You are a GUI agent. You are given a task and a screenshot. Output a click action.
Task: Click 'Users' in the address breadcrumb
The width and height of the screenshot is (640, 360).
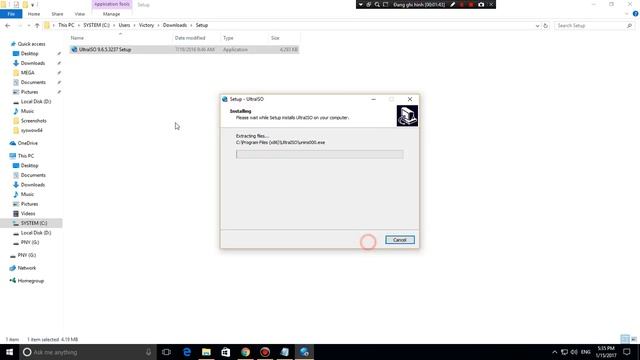click(124, 25)
